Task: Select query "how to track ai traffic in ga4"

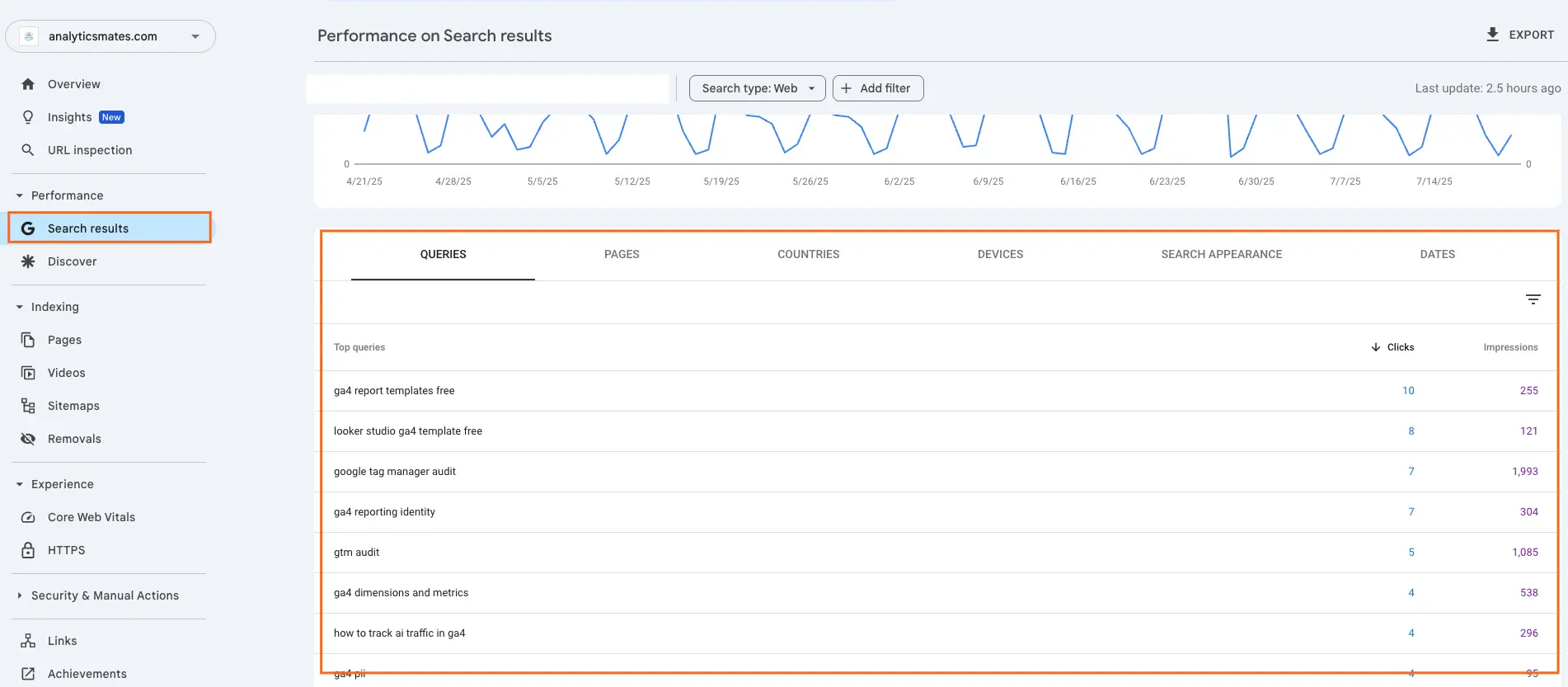Action: point(399,633)
